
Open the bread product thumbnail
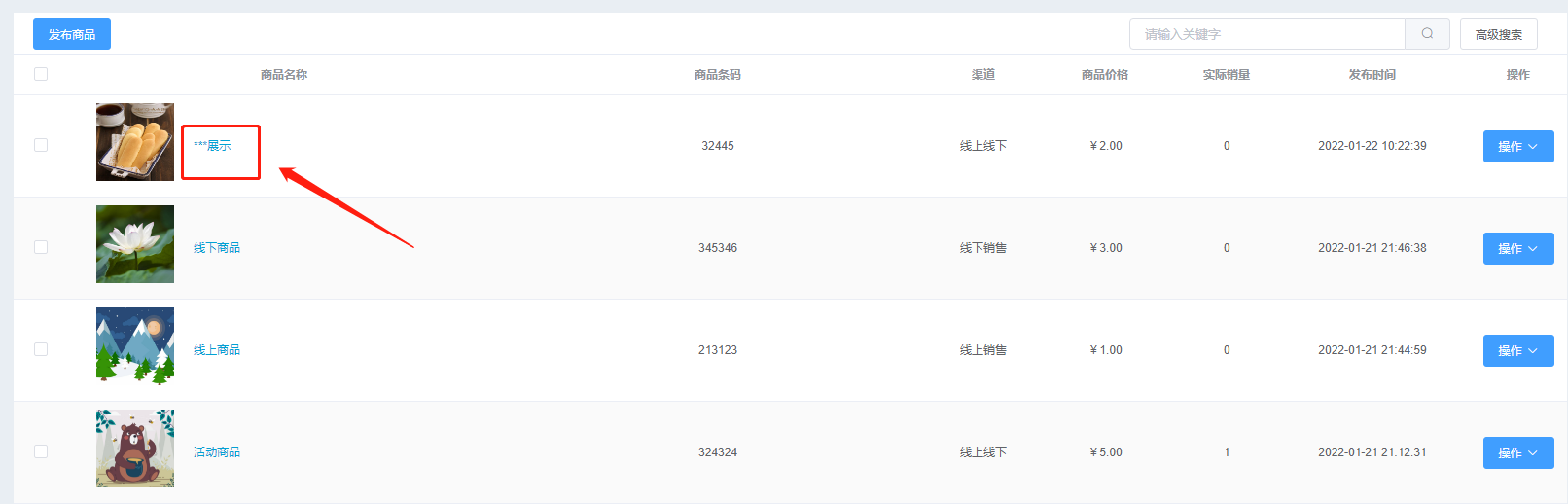point(135,142)
